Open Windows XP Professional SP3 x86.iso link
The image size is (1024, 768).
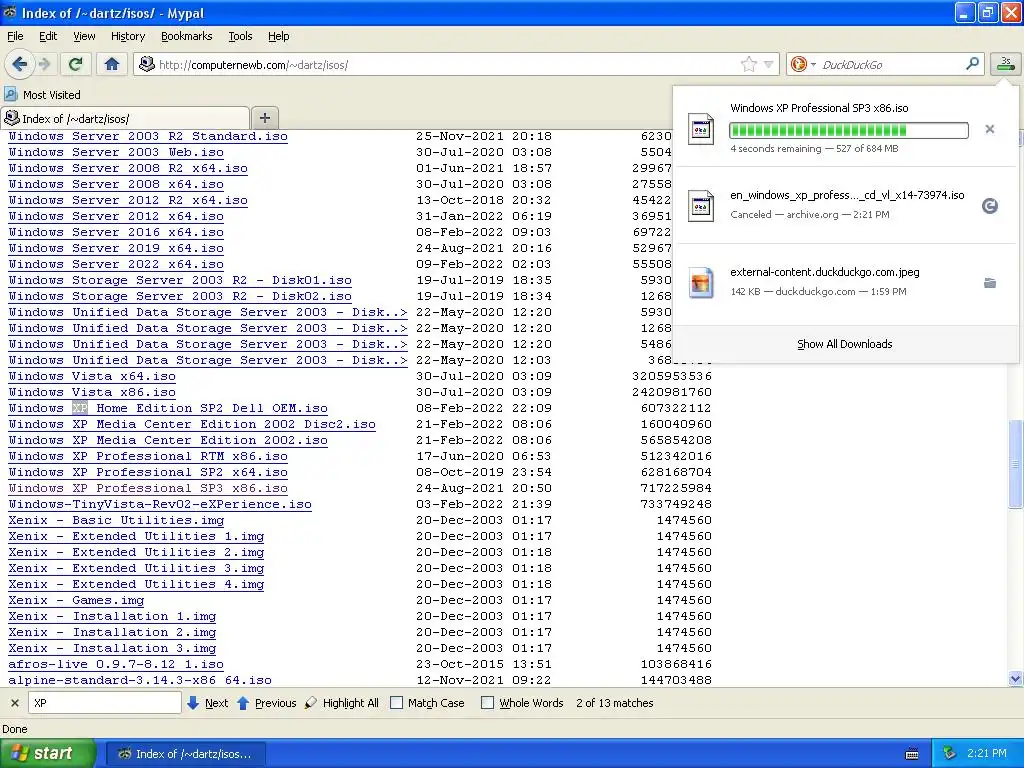click(x=148, y=488)
